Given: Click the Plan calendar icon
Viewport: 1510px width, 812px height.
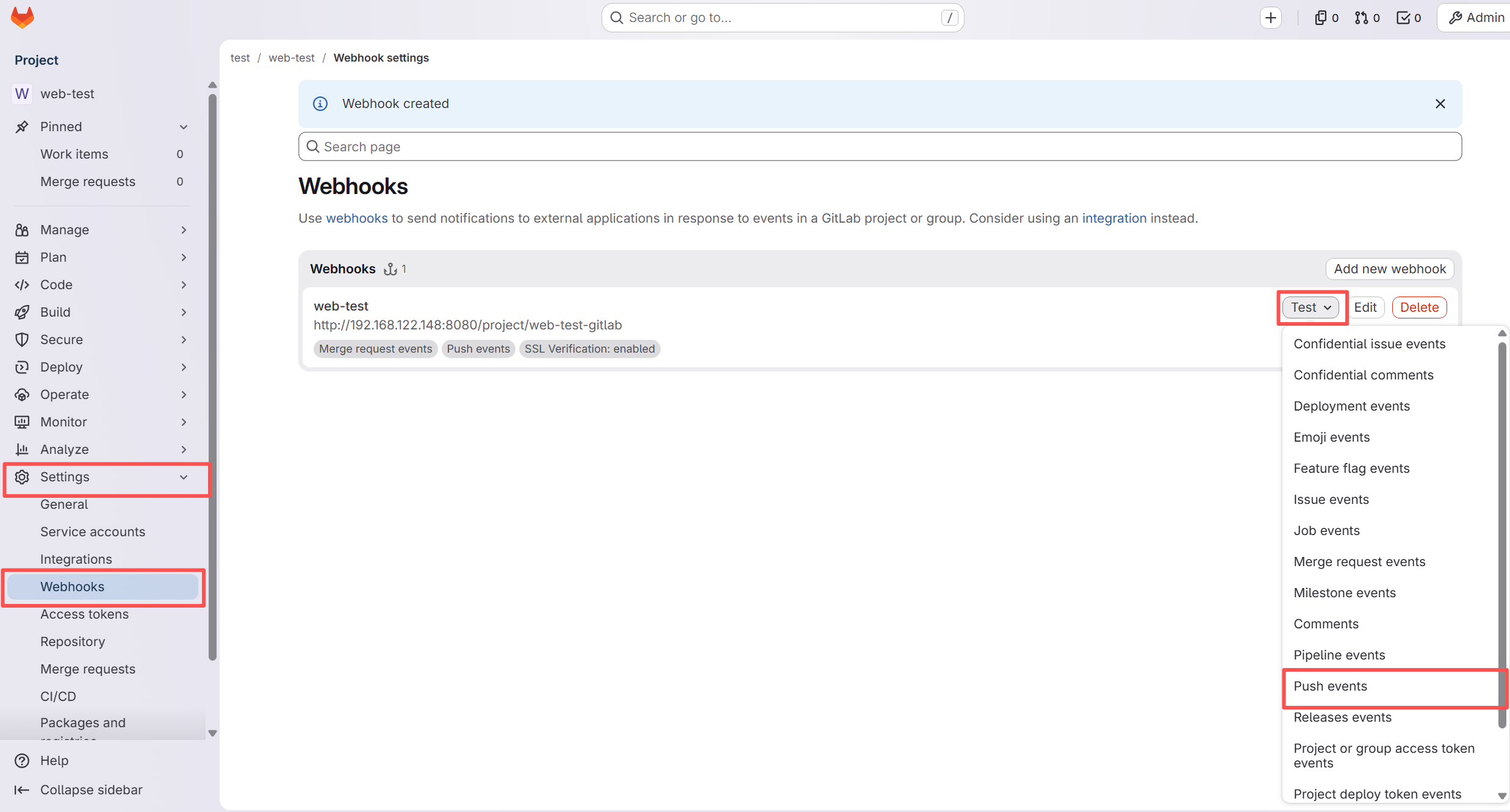Looking at the screenshot, I should click(22, 257).
